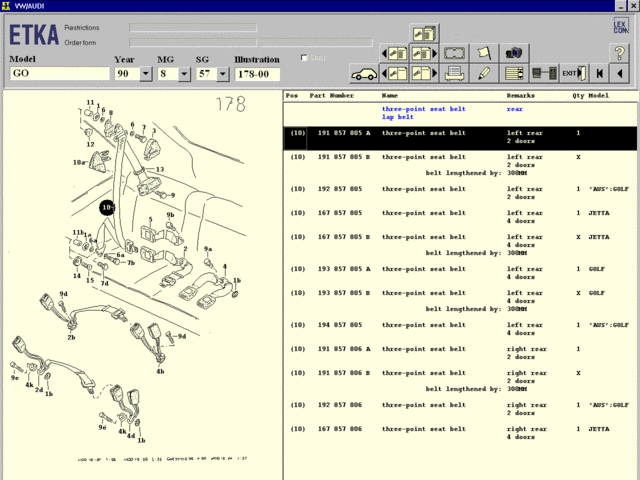Select part number 192 857 806

pos(340,405)
